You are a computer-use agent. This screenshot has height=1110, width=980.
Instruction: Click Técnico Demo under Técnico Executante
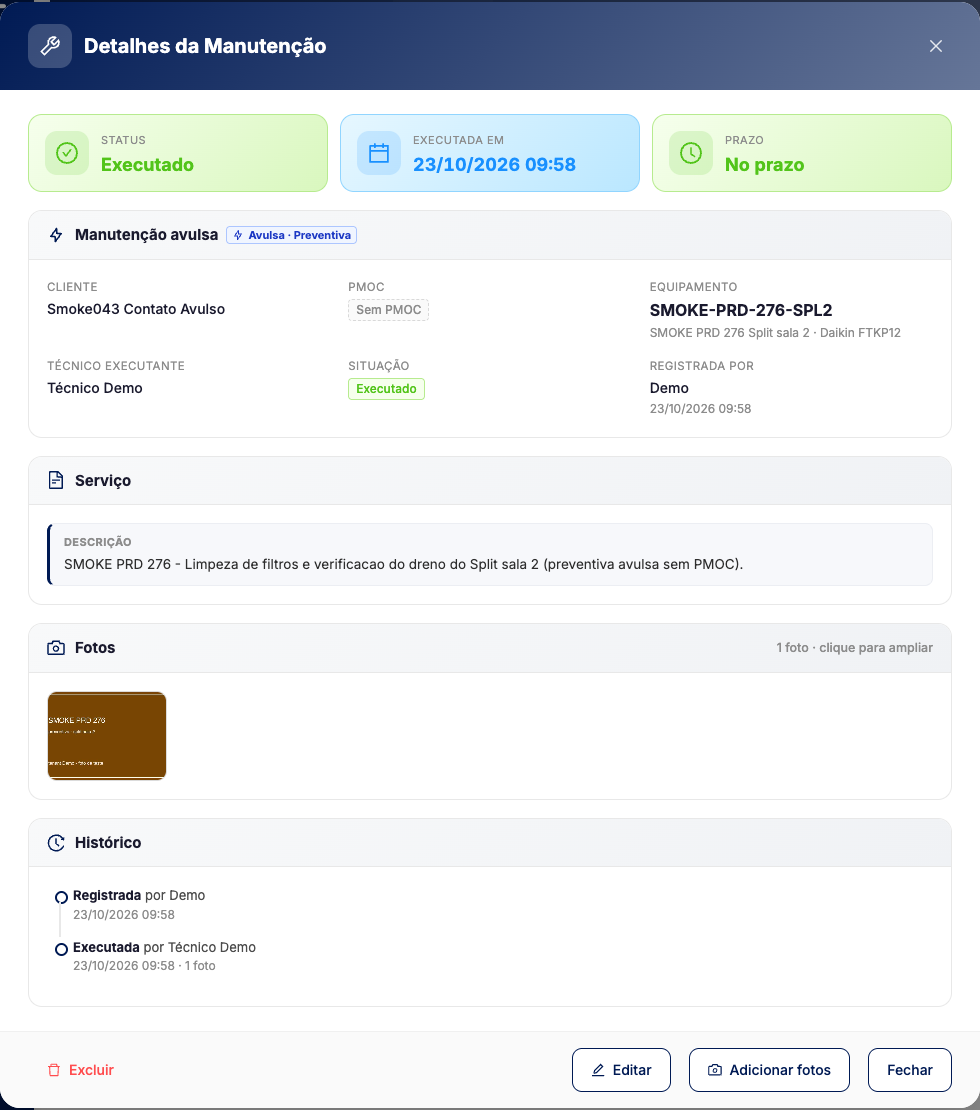click(95, 388)
